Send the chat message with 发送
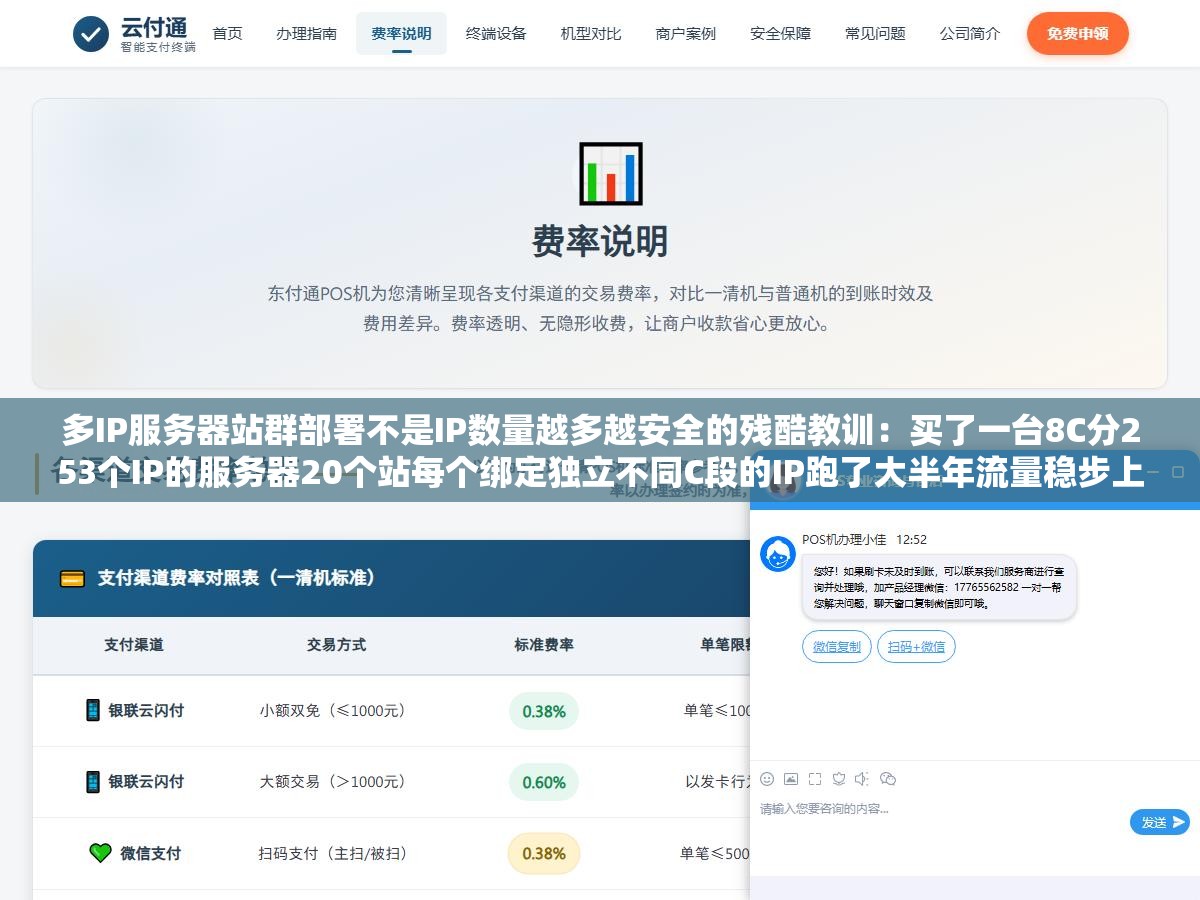The width and height of the screenshot is (1200, 900). (1160, 822)
